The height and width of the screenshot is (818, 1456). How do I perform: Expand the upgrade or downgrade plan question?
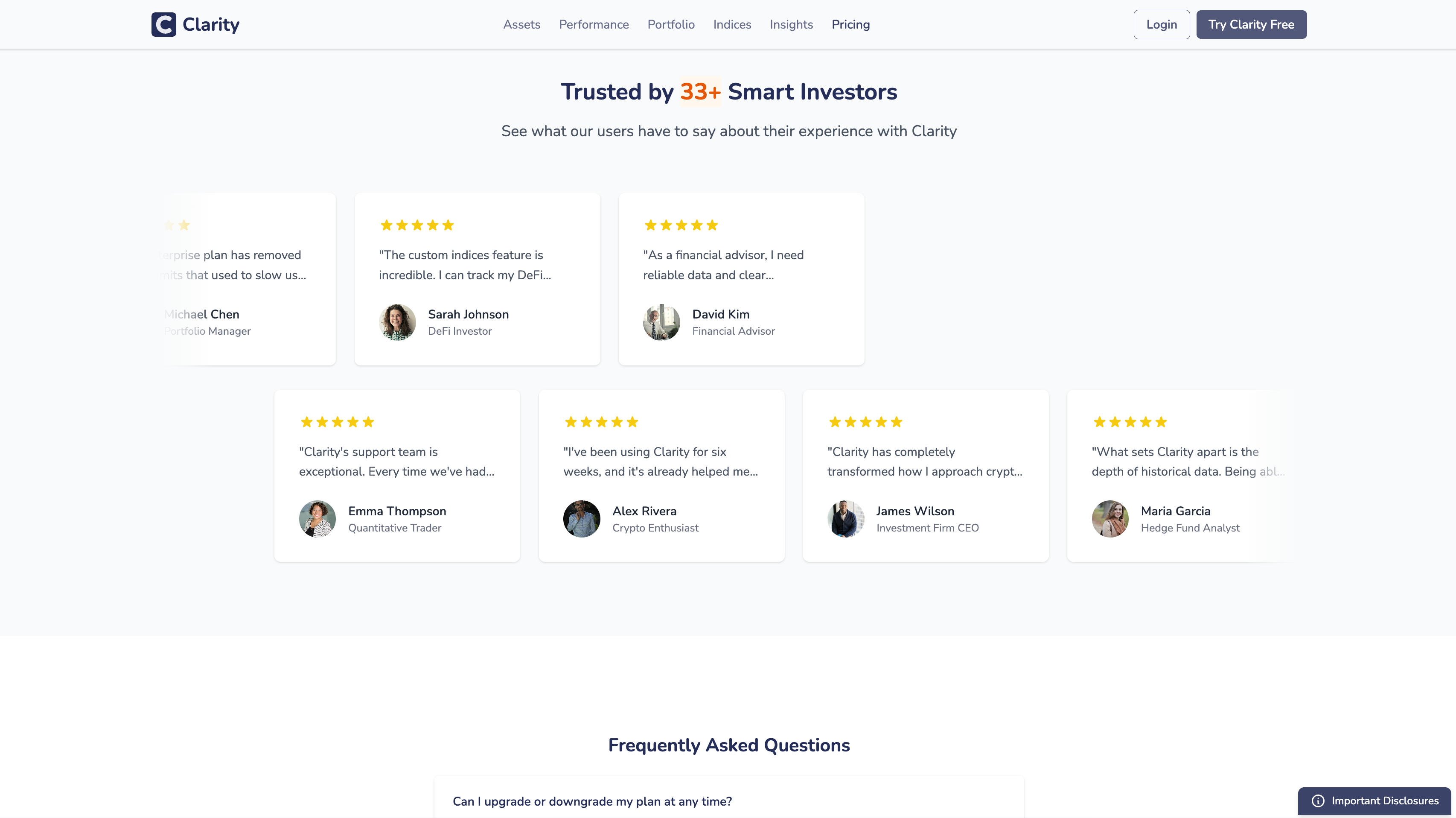(592, 801)
